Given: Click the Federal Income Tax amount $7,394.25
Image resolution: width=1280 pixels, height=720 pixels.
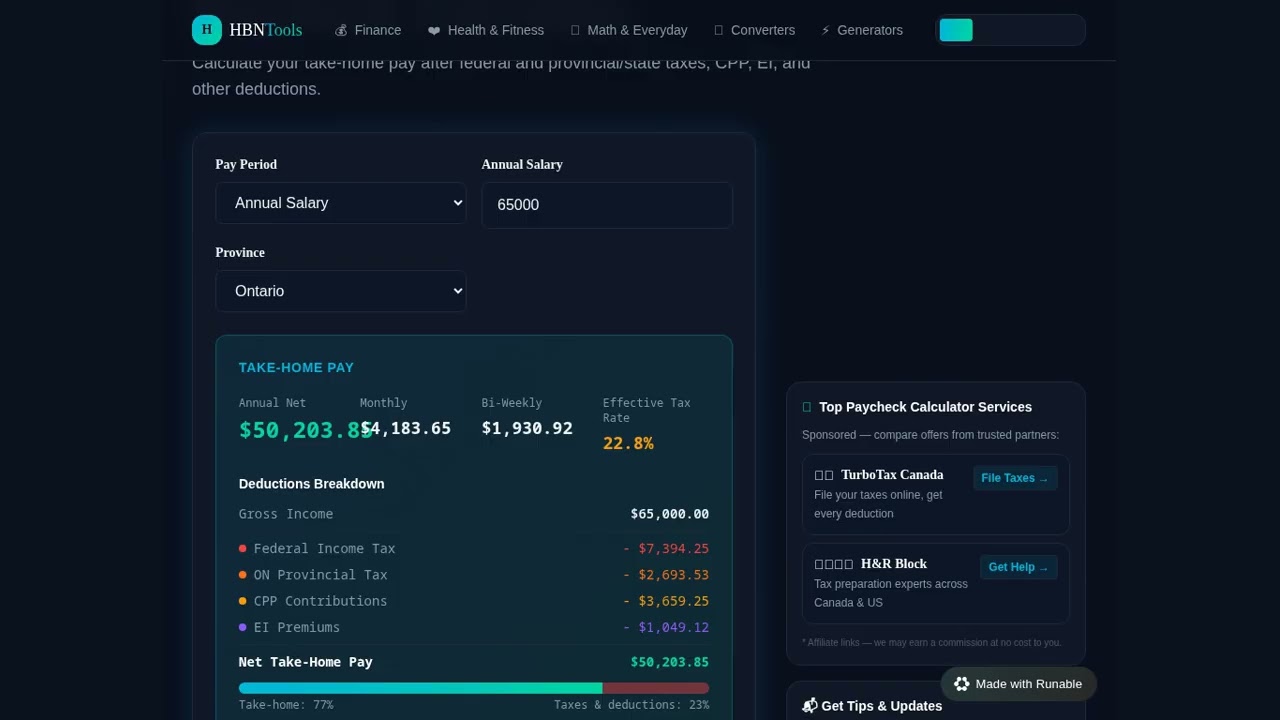Looking at the screenshot, I should coord(666,549).
